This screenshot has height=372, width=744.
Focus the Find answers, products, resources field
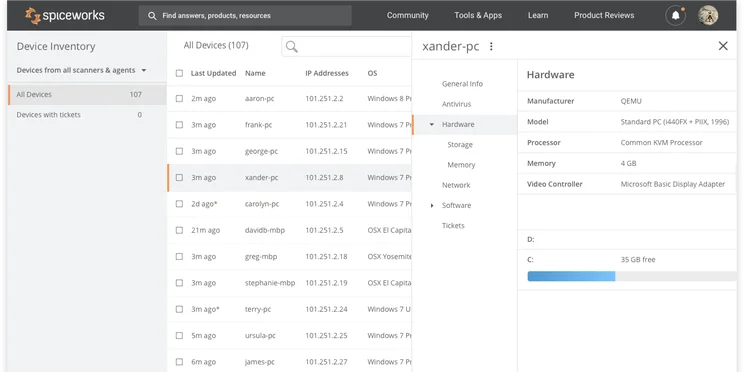pos(245,16)
